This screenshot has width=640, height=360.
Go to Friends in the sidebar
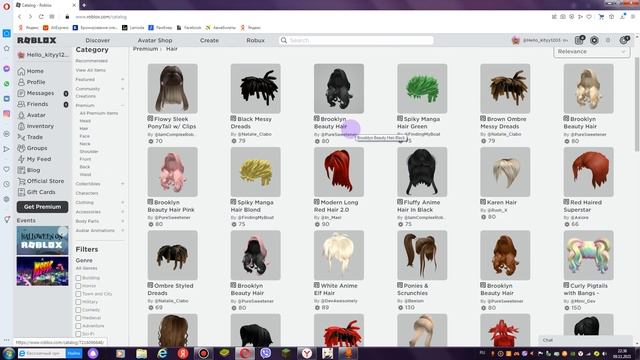click(x=33, y=104)
